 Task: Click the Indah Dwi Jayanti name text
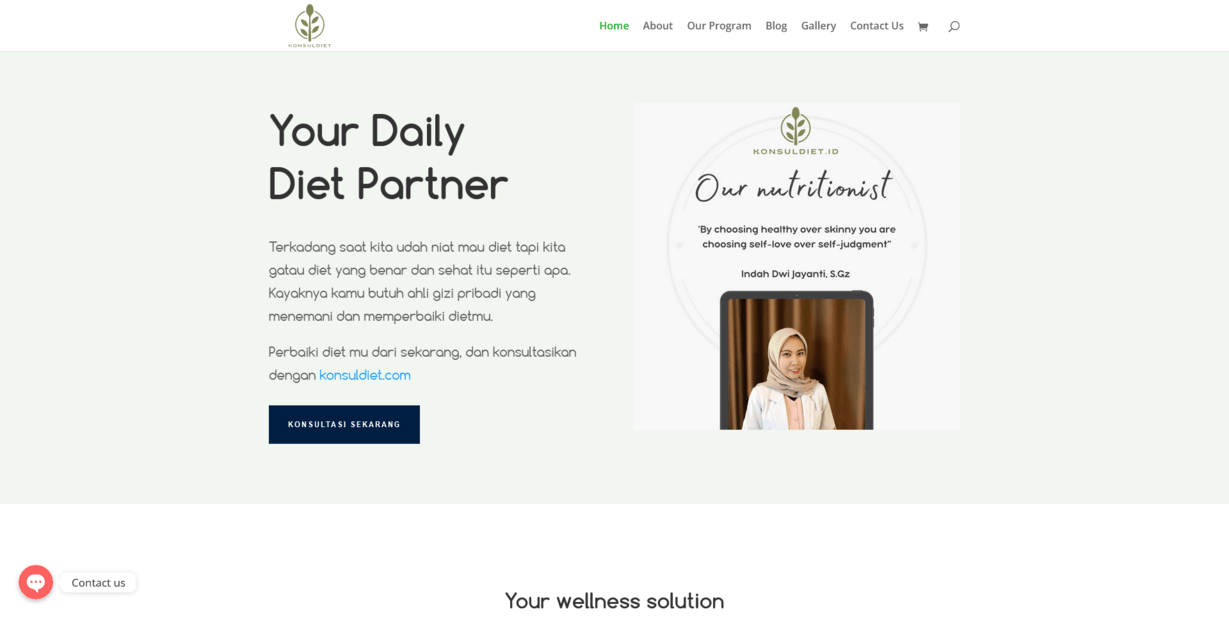click(x=795, y=274)
